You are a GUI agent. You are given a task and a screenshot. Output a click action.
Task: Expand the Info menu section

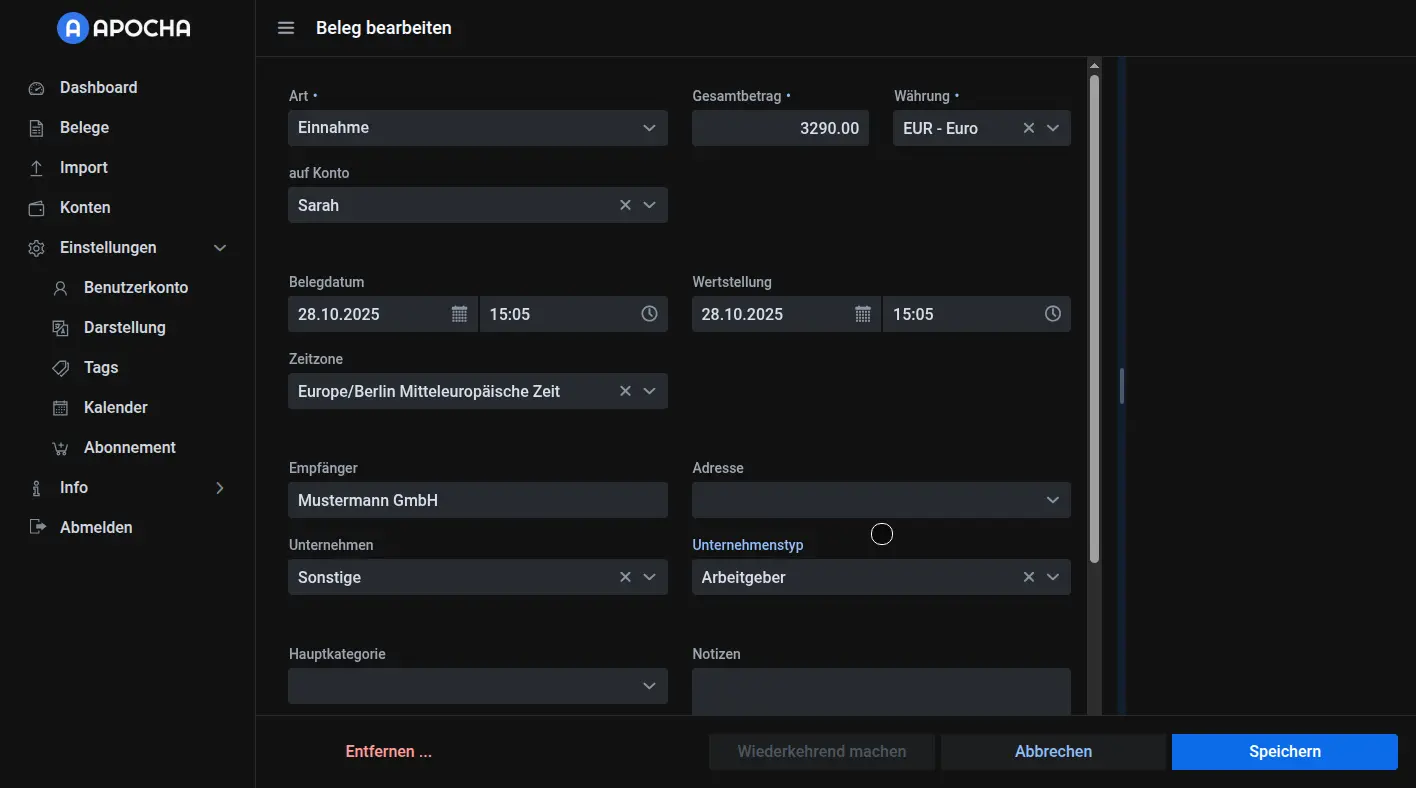coord(220,488)
